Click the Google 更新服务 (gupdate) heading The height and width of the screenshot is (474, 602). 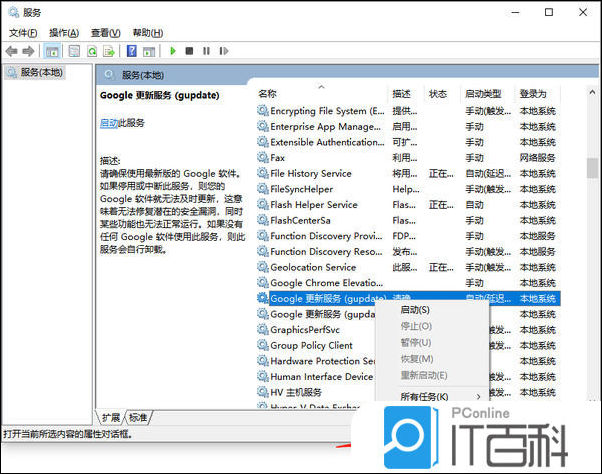[x=160, y=95]
